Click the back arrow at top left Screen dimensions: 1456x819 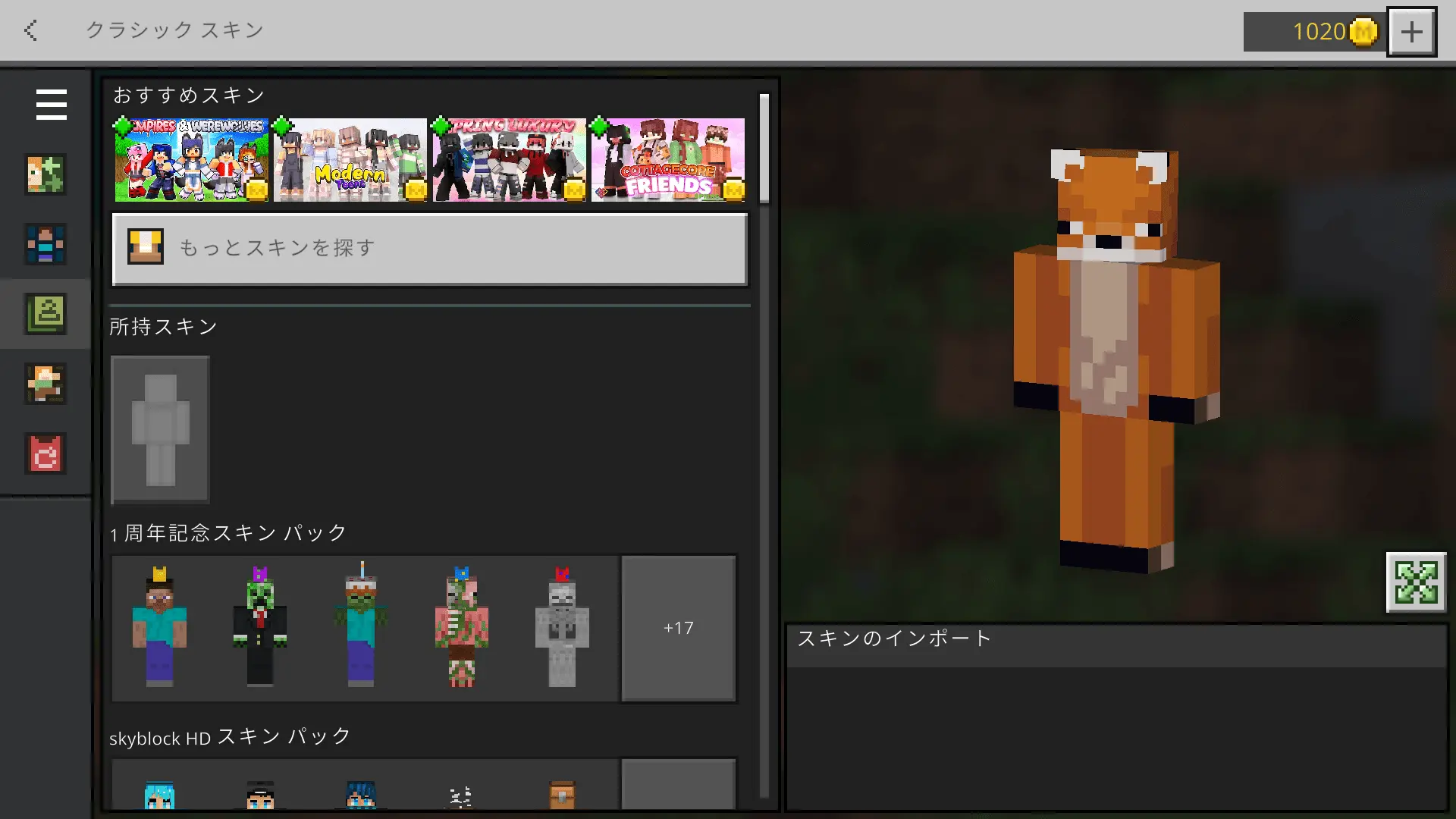click(31, 30)
